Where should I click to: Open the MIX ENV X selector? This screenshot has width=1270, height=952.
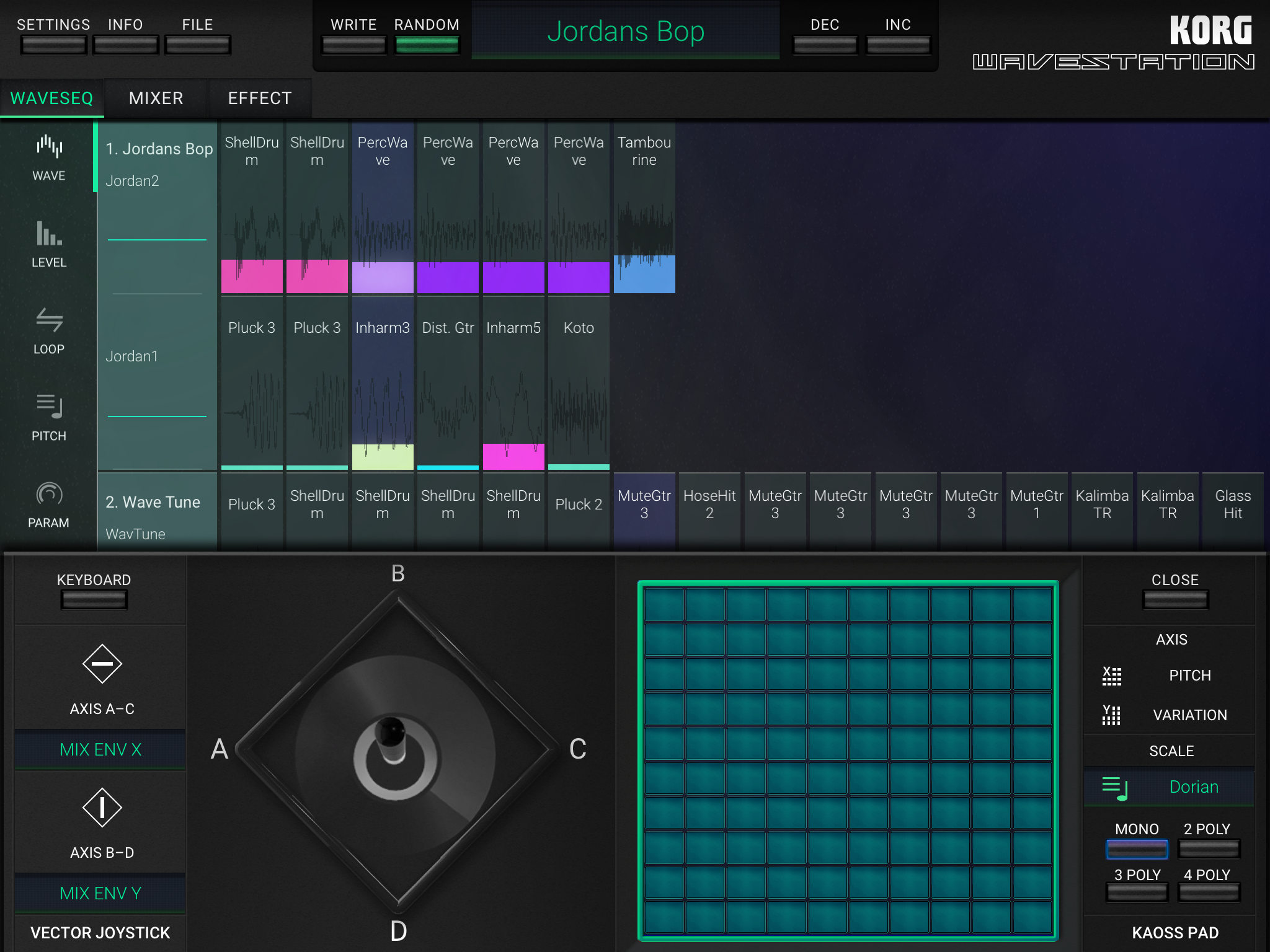100,750
